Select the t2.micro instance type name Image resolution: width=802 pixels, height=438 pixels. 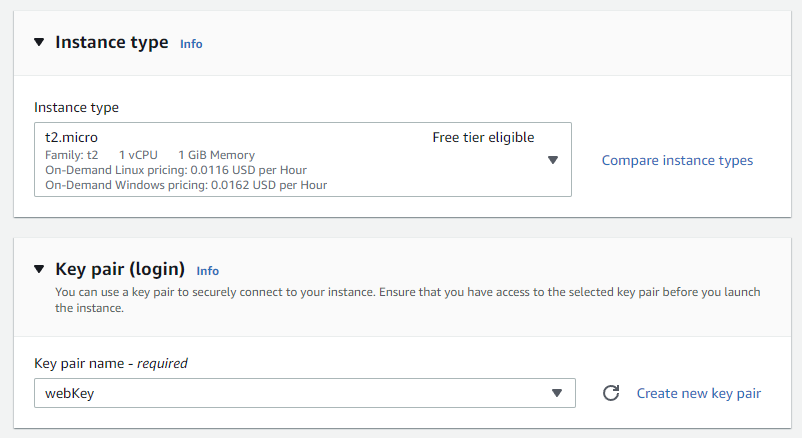pos(71,137)
